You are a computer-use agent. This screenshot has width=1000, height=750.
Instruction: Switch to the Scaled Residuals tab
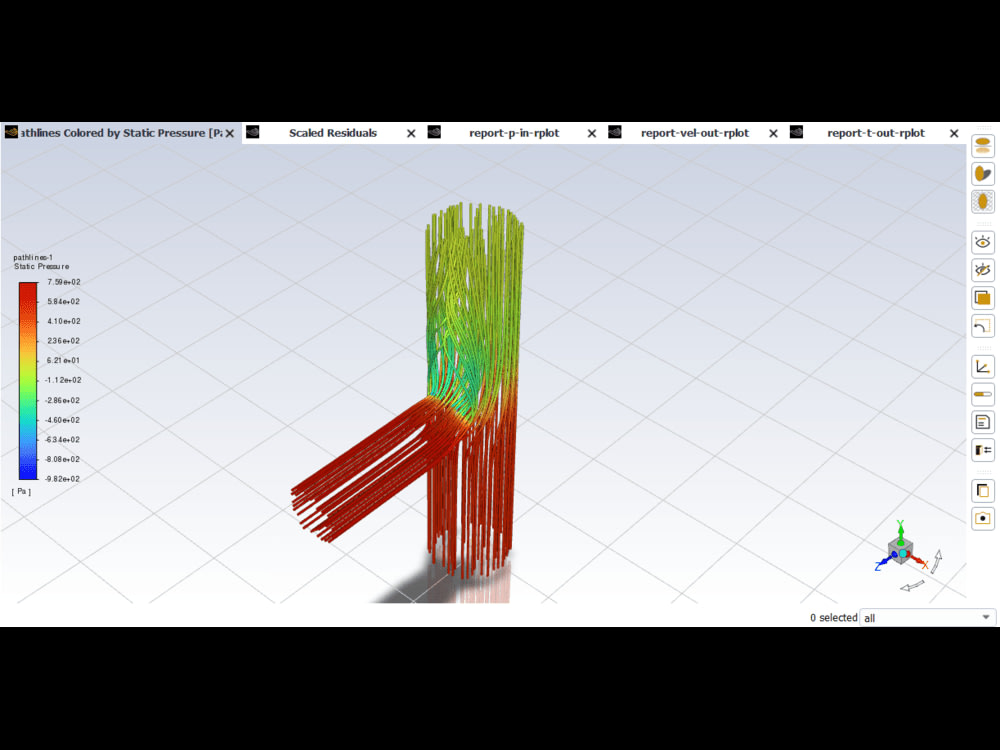(332, 132)
